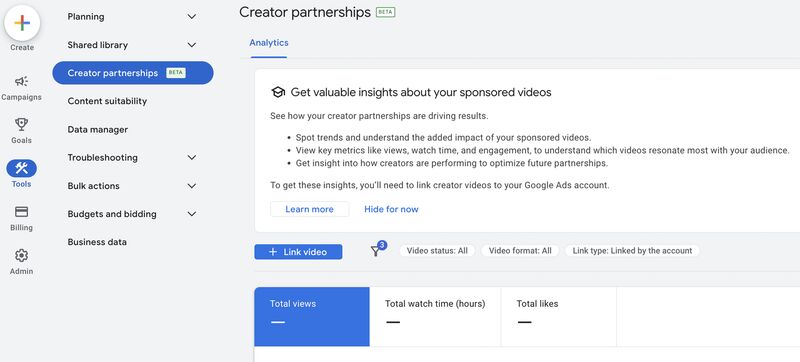Screen dimensions: 800x362
Task: Open the Video format: All filter
Action: click(x=520, y=251)
